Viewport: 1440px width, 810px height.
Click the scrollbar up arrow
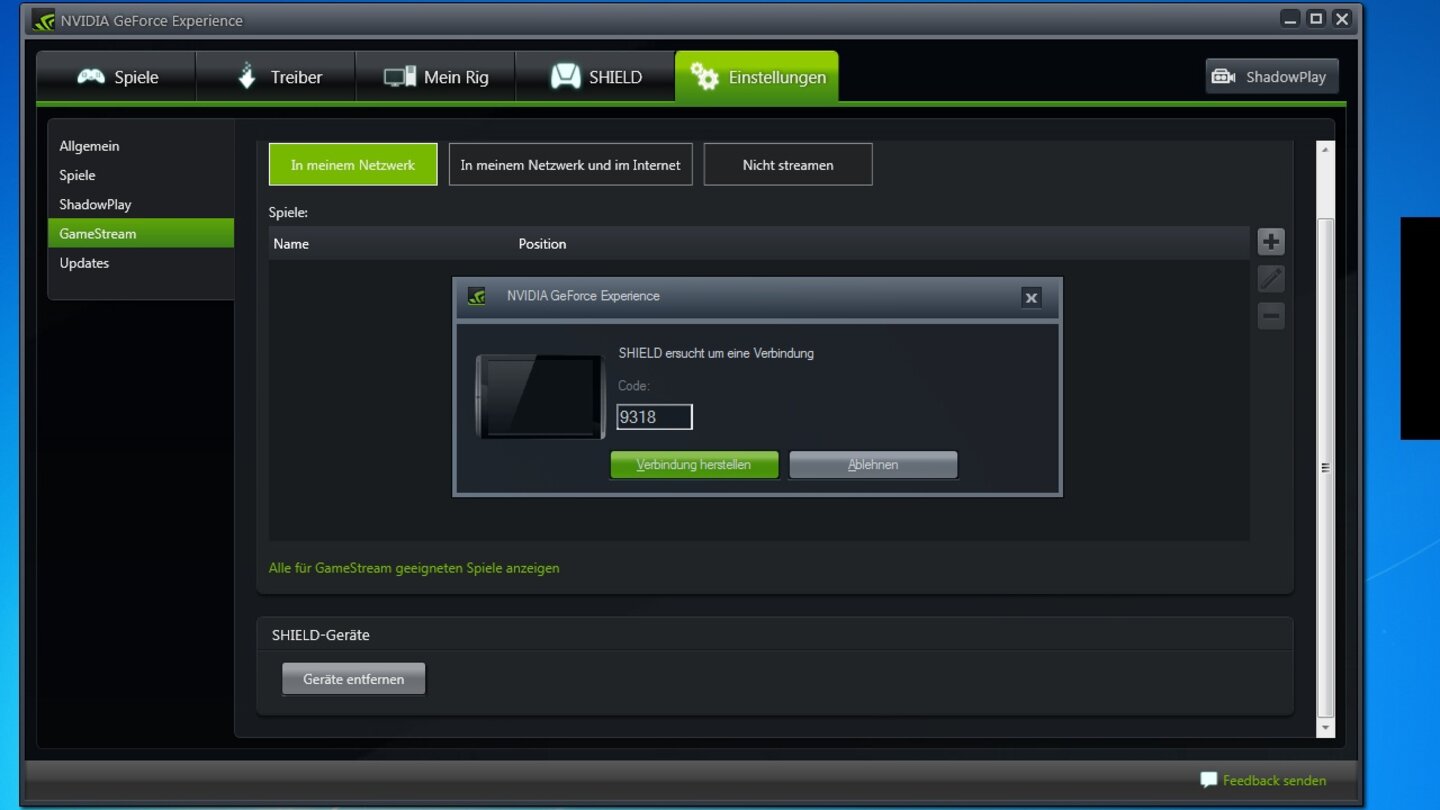(x=1326, y=150)
